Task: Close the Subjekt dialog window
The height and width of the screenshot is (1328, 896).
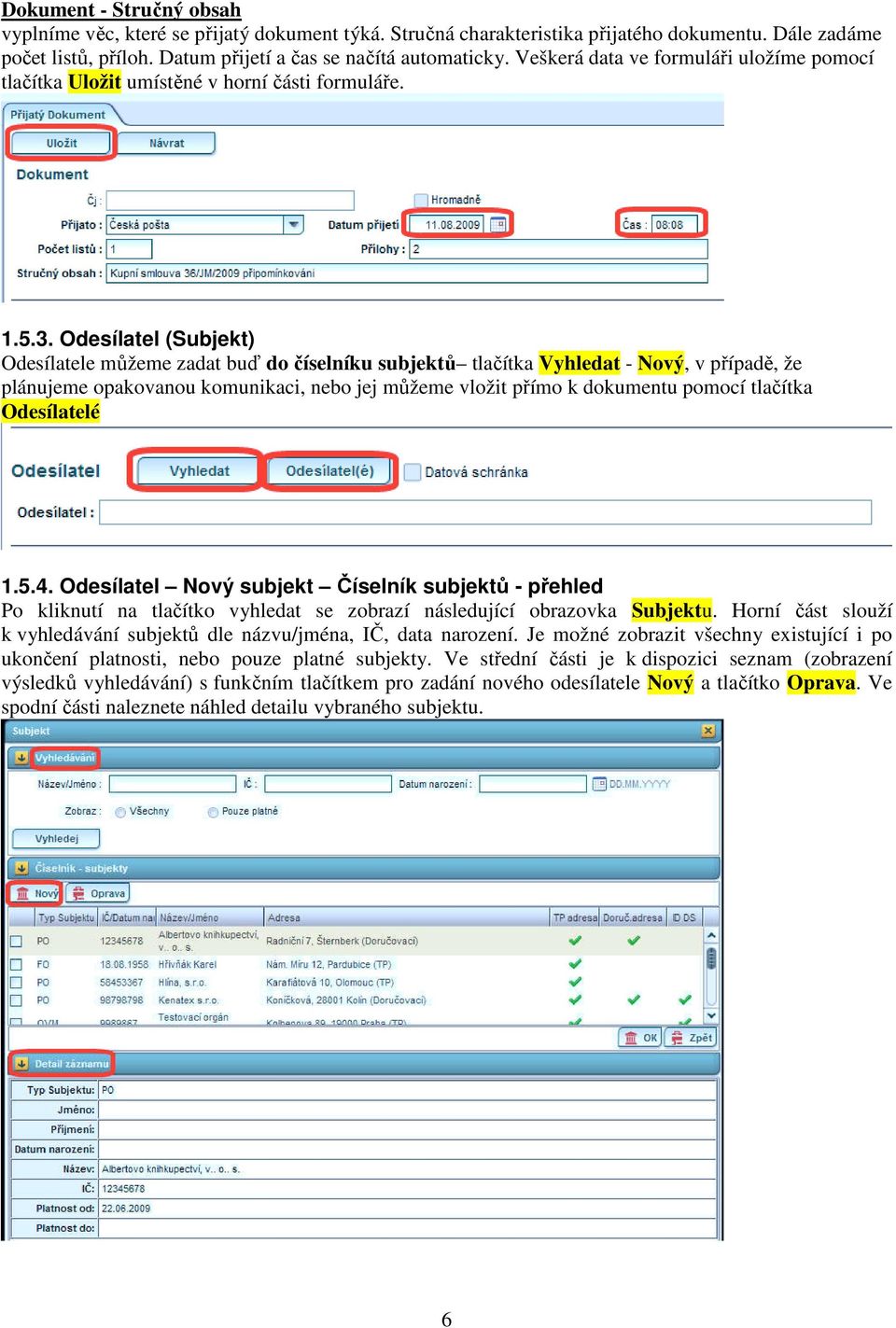Action: coord(707,731)
